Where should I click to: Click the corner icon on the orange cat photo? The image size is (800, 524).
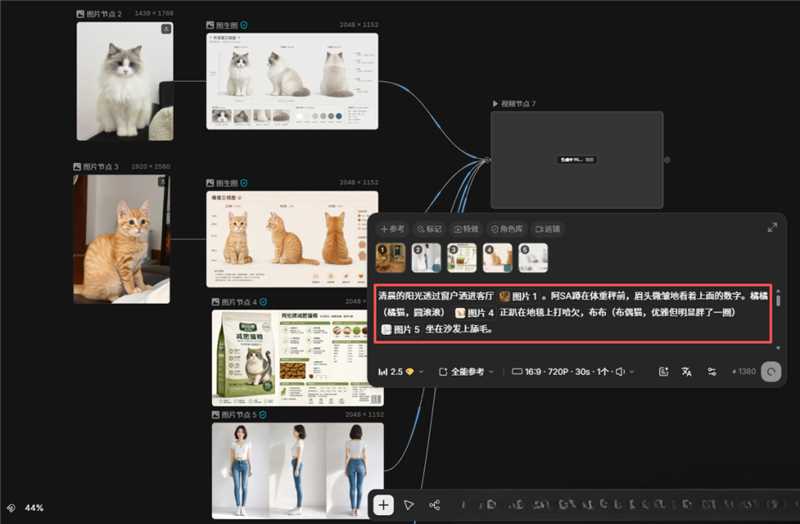tap(162, 181)
